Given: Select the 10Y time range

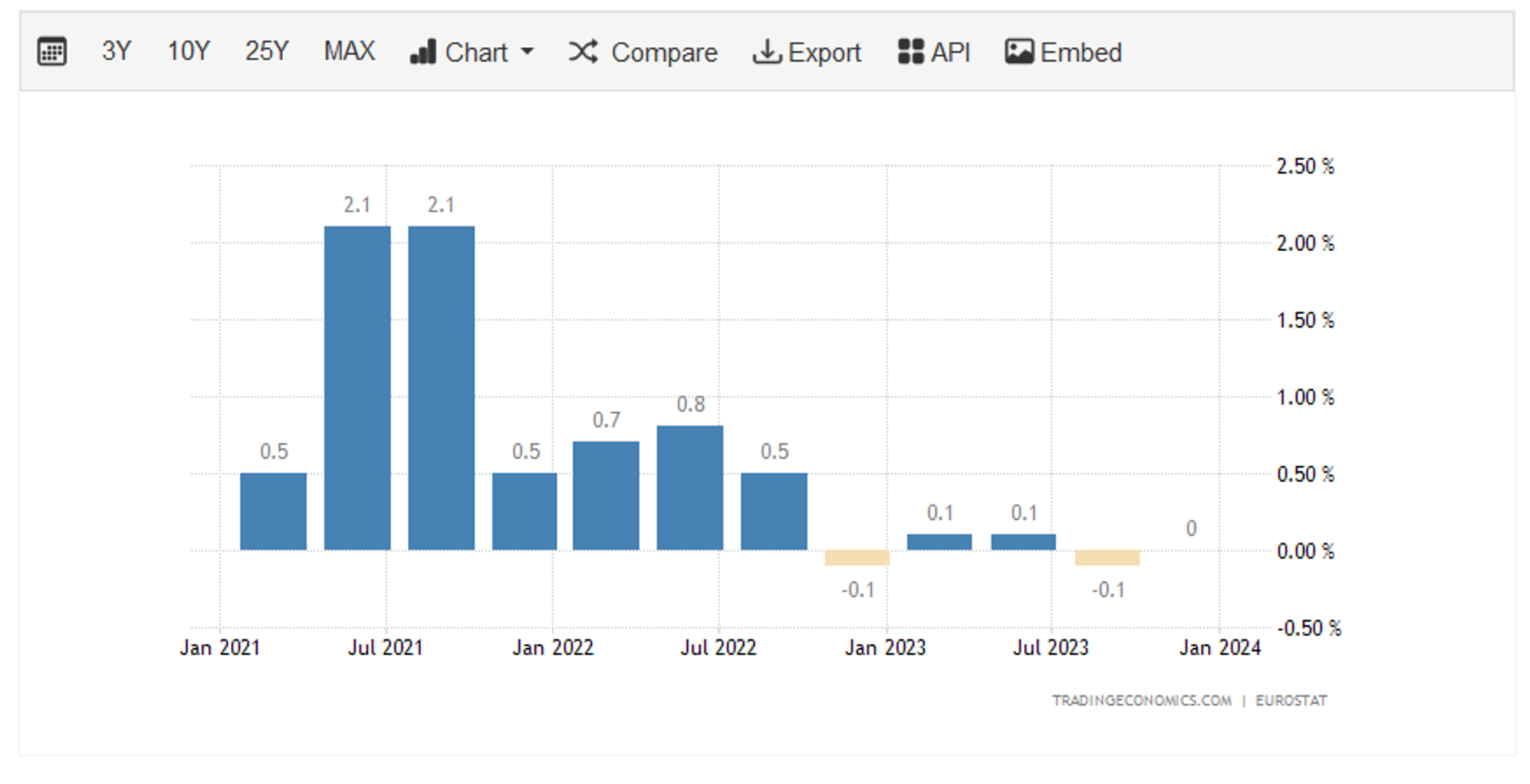Looking at the screenshot, I should (x=188, y=52).
